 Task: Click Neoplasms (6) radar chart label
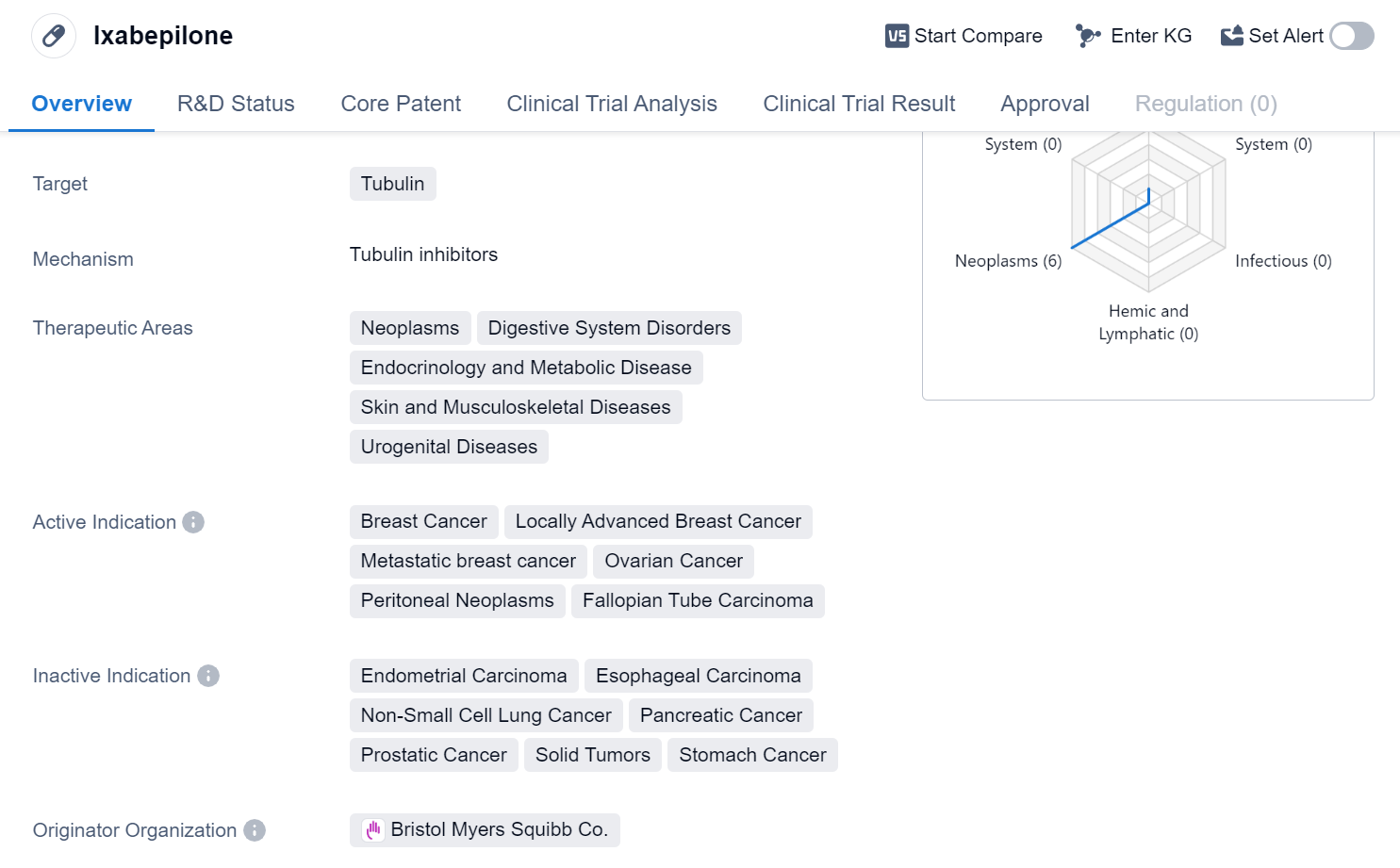pyautogui.click(x=1008, y=261)
